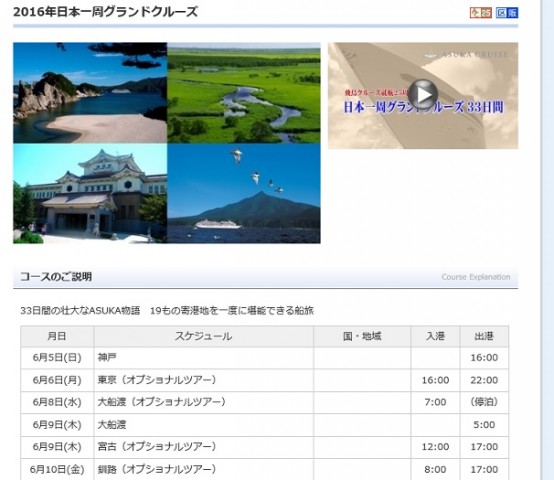Click the 月日 column header
Image resolution: width=554 pixels, height=480 pixels.
pos(57,336)
